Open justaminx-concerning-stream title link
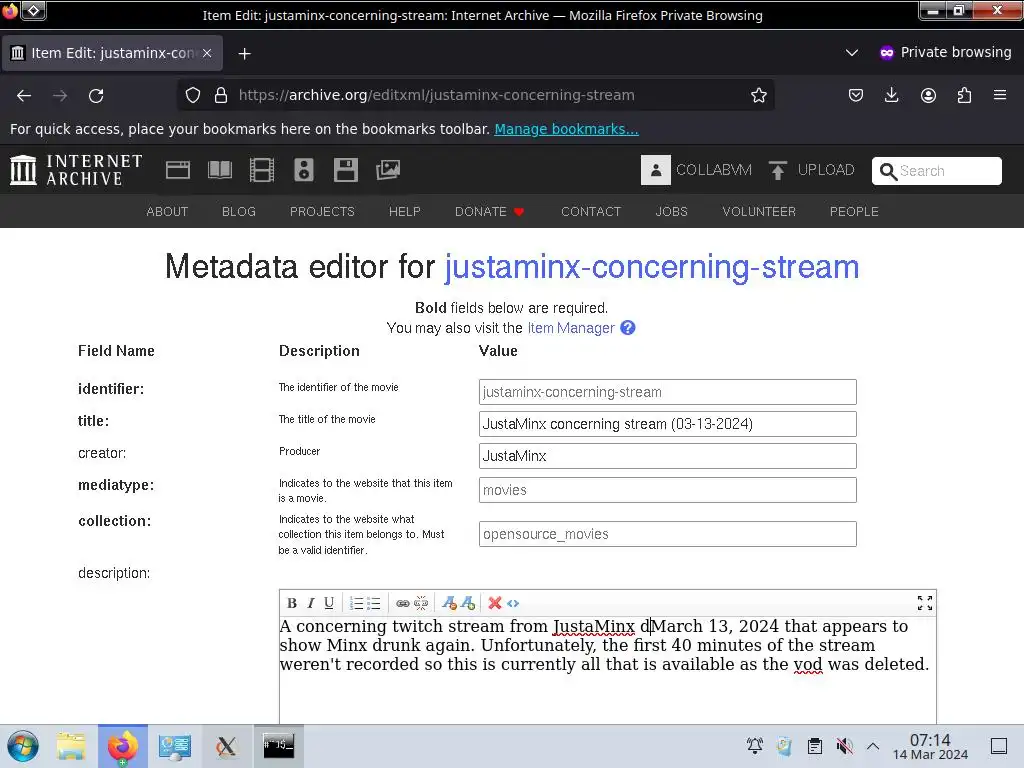The height and width of the screenshot is (768, 1024). [652, 267]
